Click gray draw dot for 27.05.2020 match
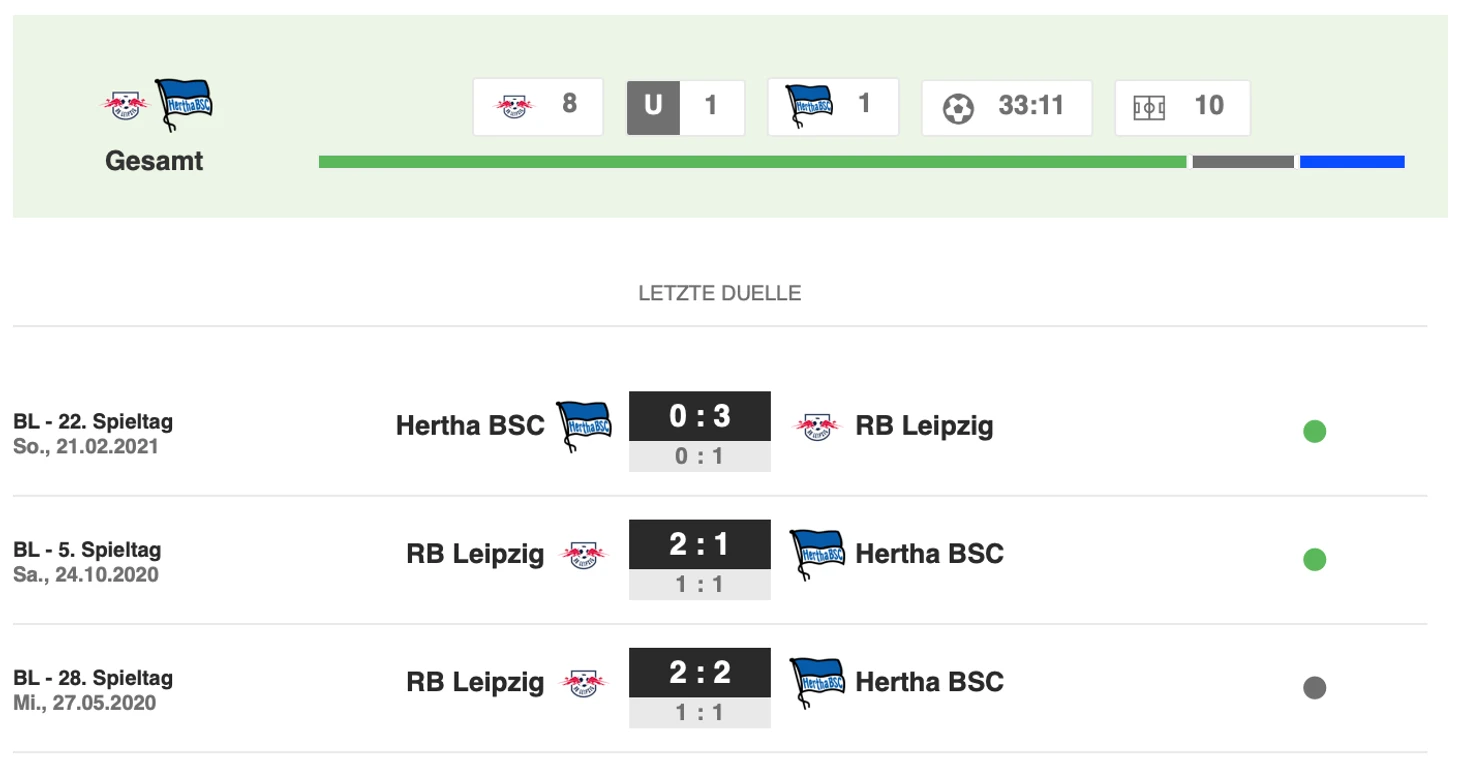Viewport: 1460px width, 771px height. 1314,688
